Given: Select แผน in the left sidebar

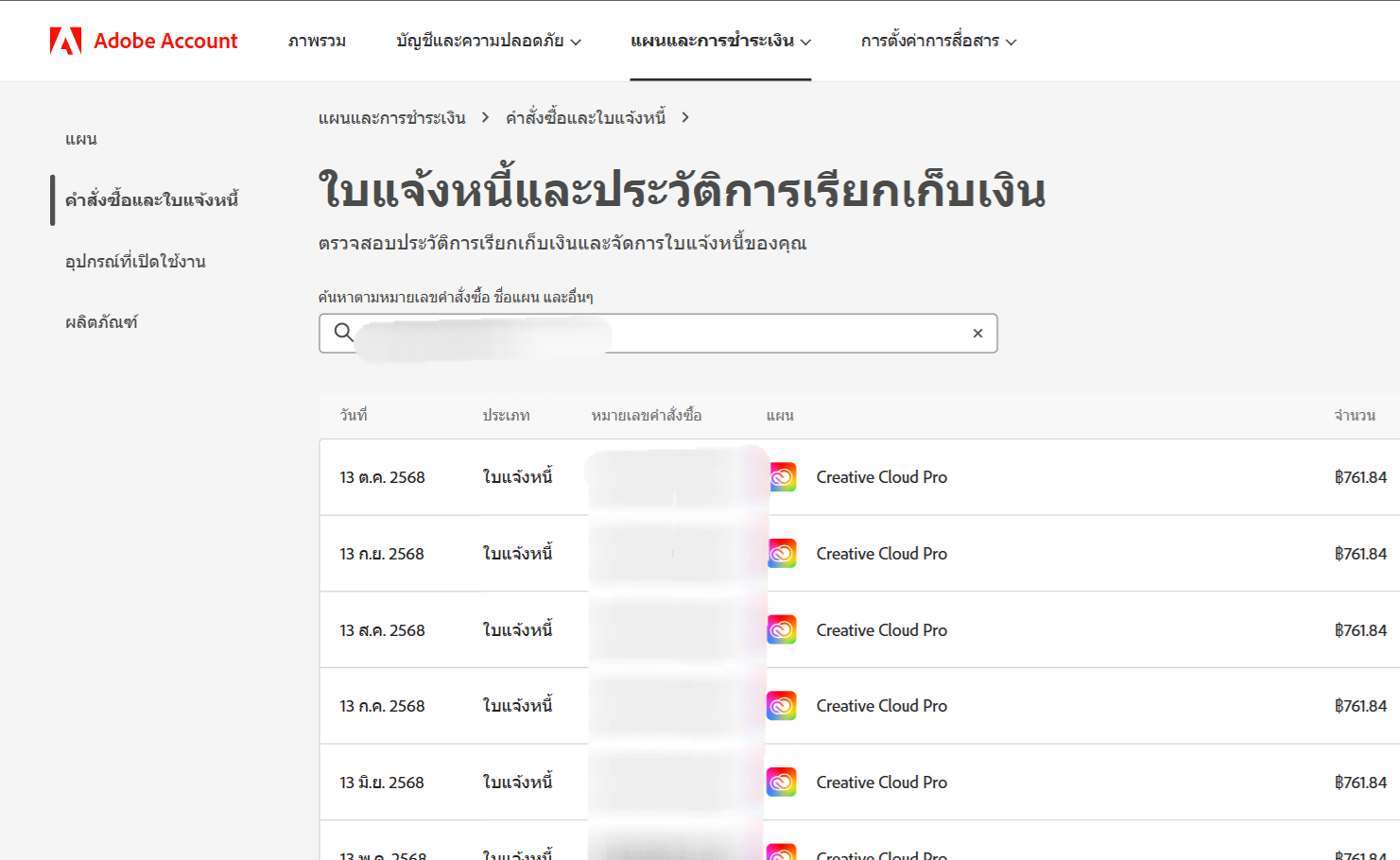Looking at the screenshot, I should coord(81,139).
